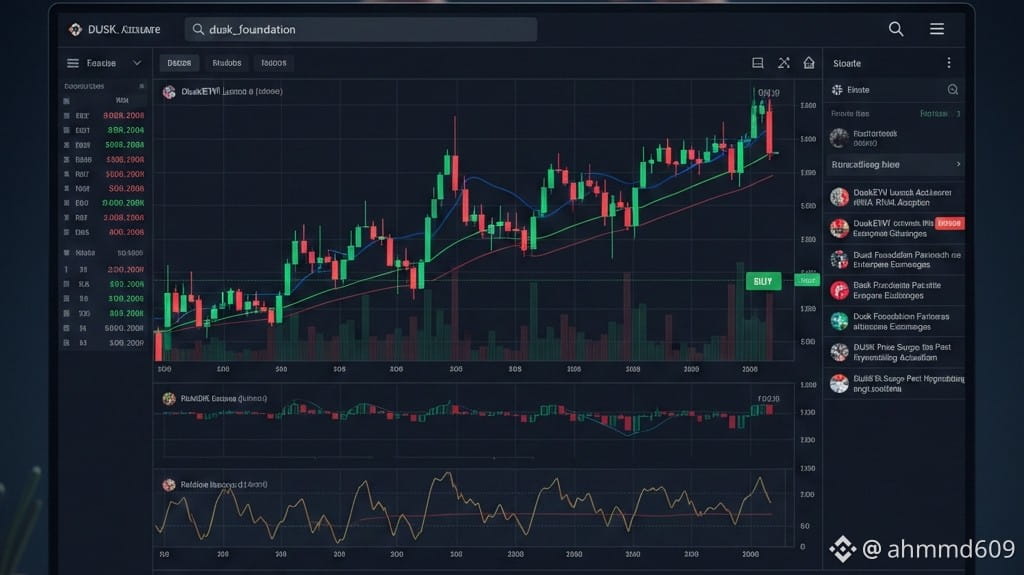Toggle the square marker of the 200.2008 row
The height and width of the screenshot is (575, 1024).
67,269
